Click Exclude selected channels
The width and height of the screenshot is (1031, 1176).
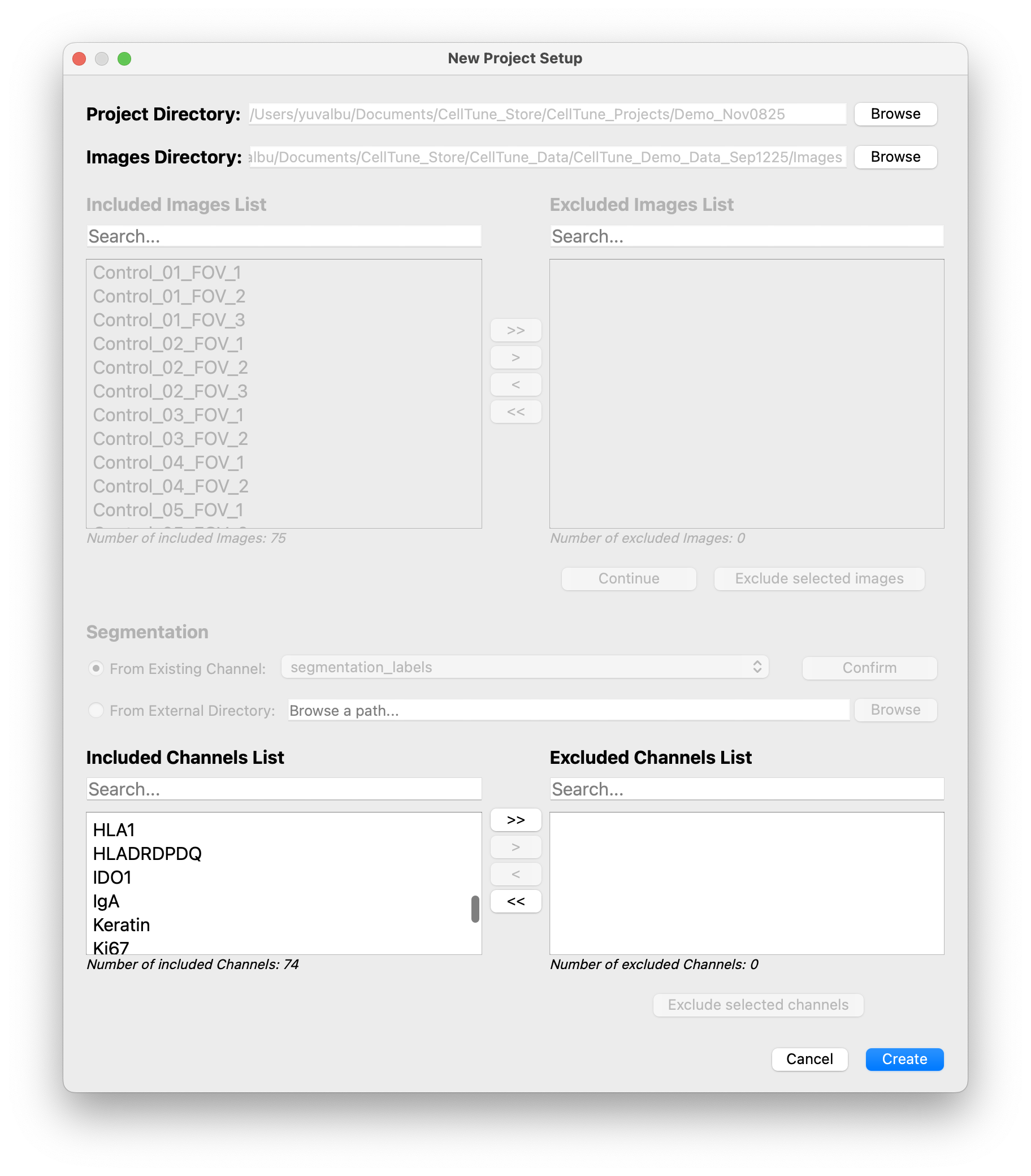759,1005
